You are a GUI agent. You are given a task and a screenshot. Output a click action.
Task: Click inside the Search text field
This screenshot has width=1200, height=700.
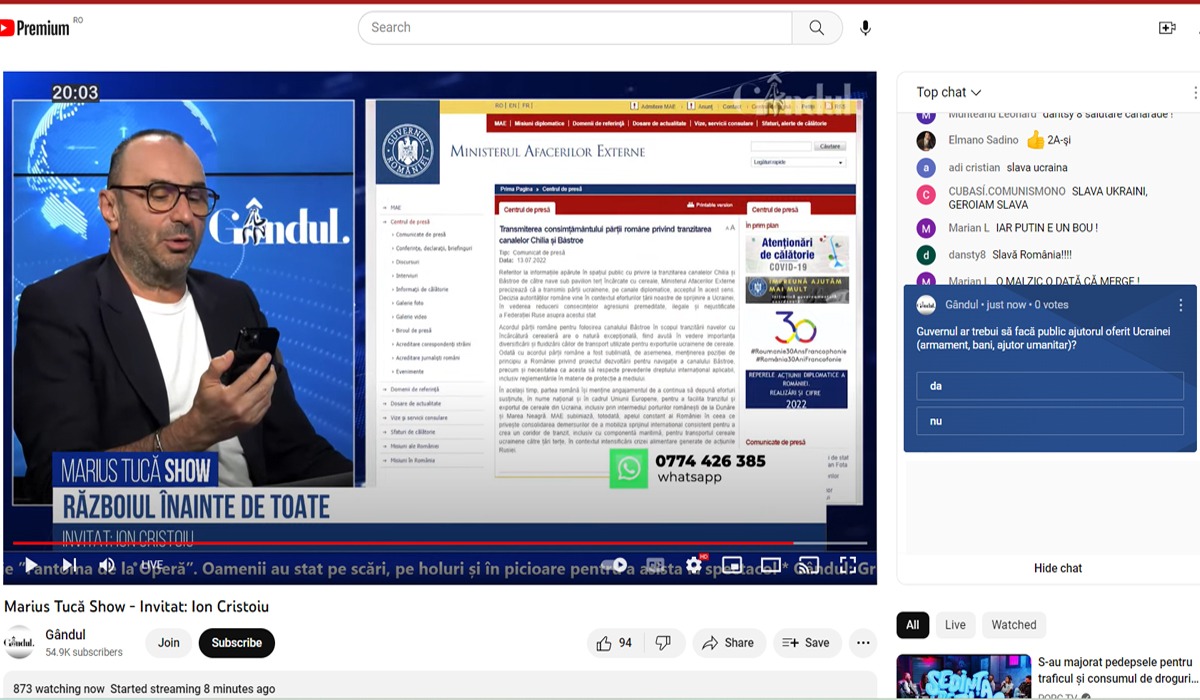pos(575,28)
